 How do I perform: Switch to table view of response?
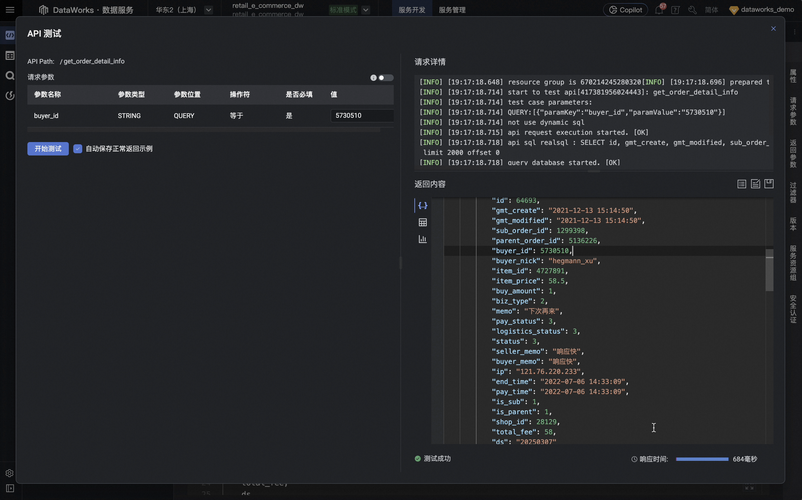(x=422, y=223)
